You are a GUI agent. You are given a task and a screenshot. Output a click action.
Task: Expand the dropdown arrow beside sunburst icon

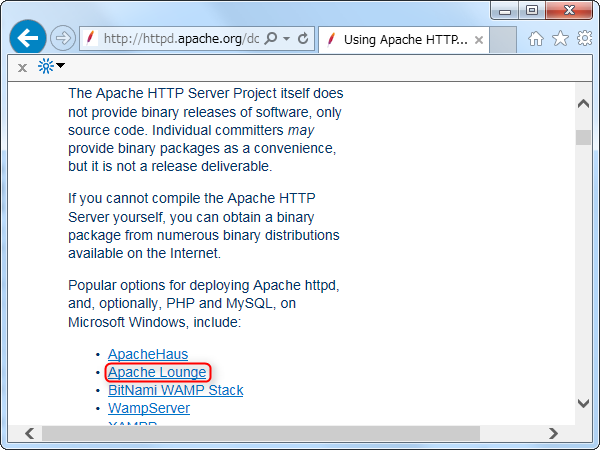[60, 65]
